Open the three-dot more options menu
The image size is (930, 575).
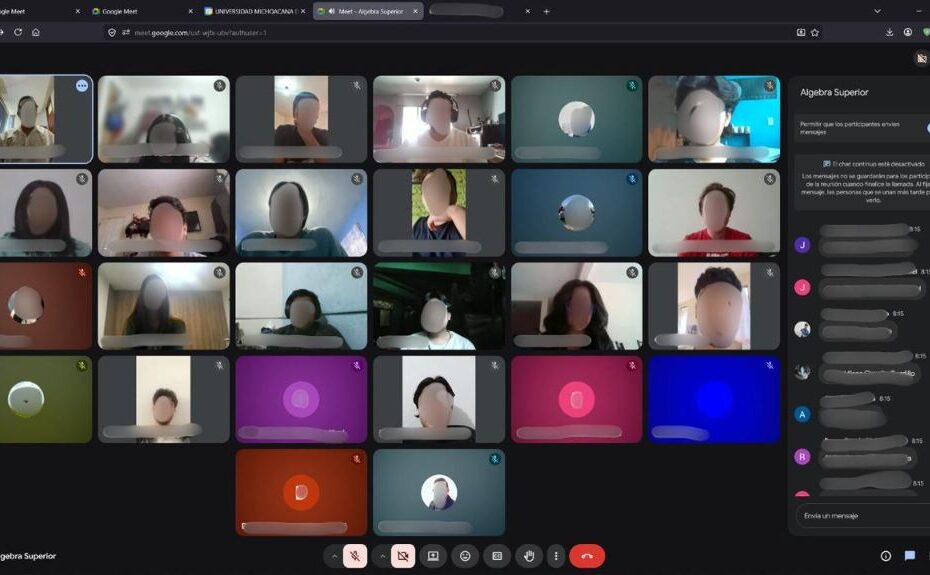click(556, 556)
